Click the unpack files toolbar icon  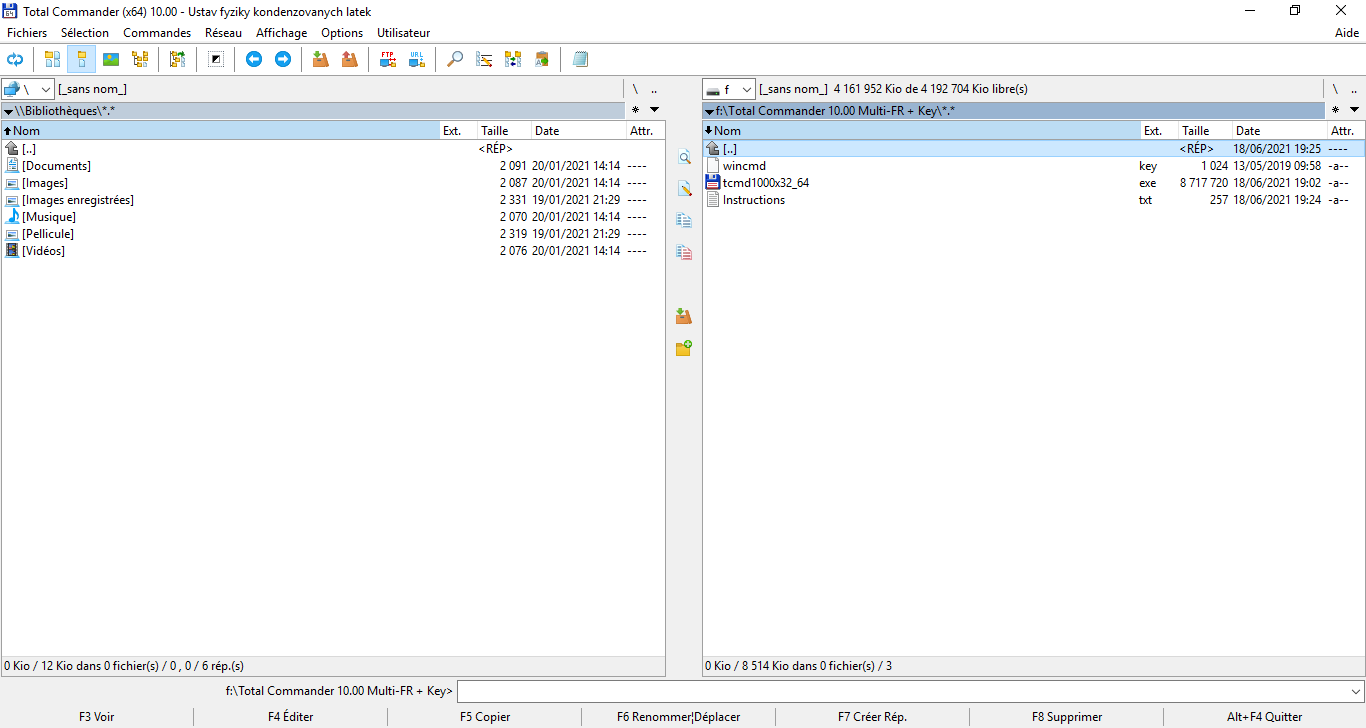coord(349,59)
